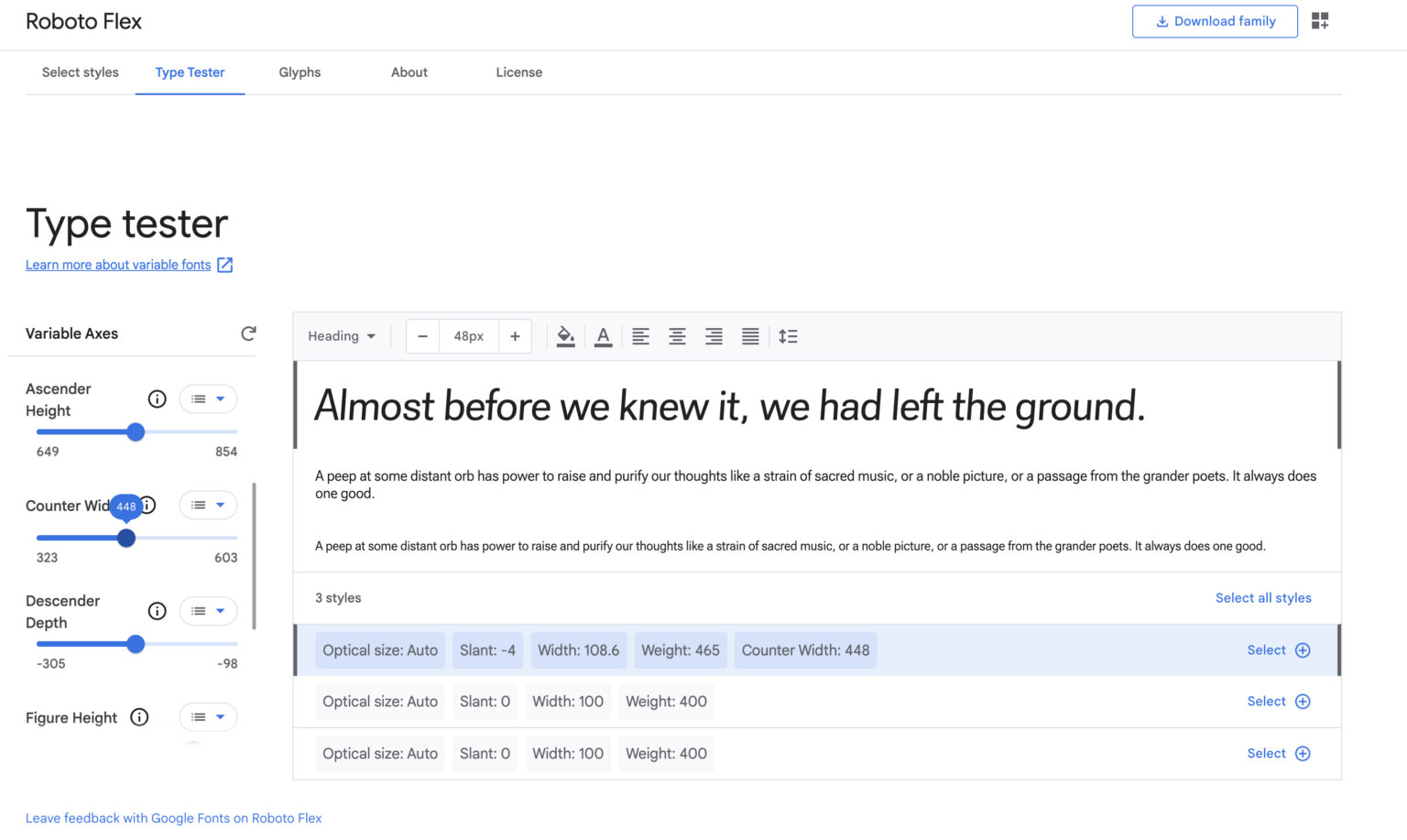The height and width of the screenshot is (840, 1407).
Task: Apply center text alignment
Action: pyautogui.click(x=677, y=336)
